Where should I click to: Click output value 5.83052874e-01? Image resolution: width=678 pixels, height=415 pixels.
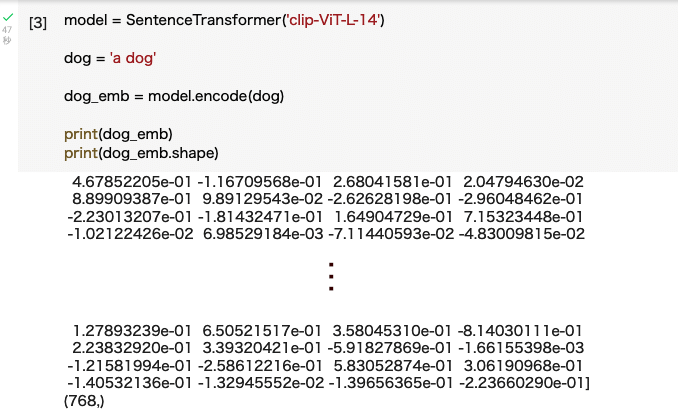[x=393, y=366]
